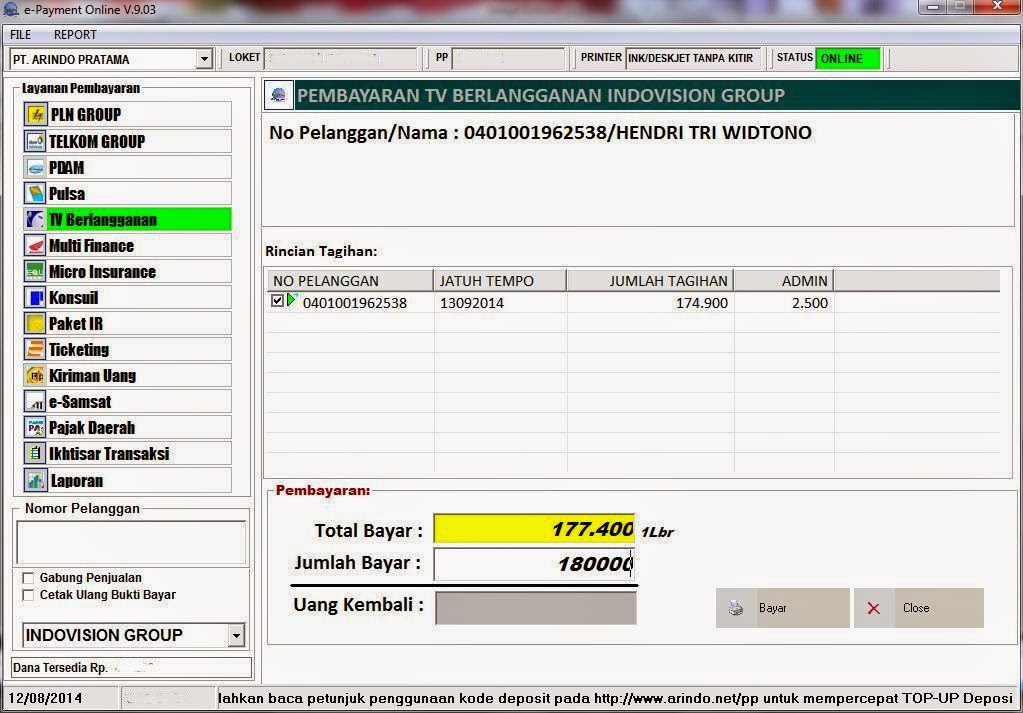This screenshot has height=713, width=1023.
Task: Click the Kiriman Uang Rp icon
Action: click(35, 375)
